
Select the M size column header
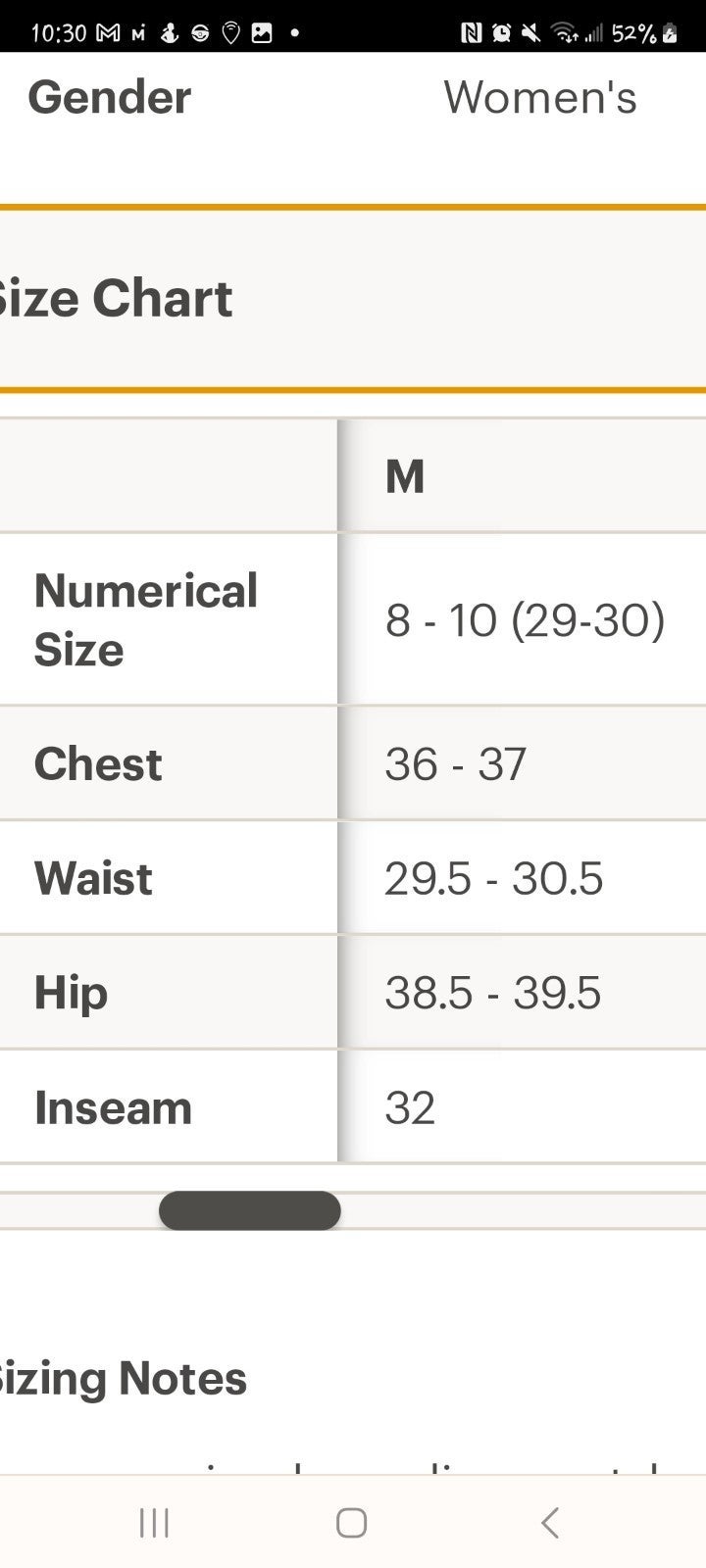pyautogui.click(x=405, y=476)
